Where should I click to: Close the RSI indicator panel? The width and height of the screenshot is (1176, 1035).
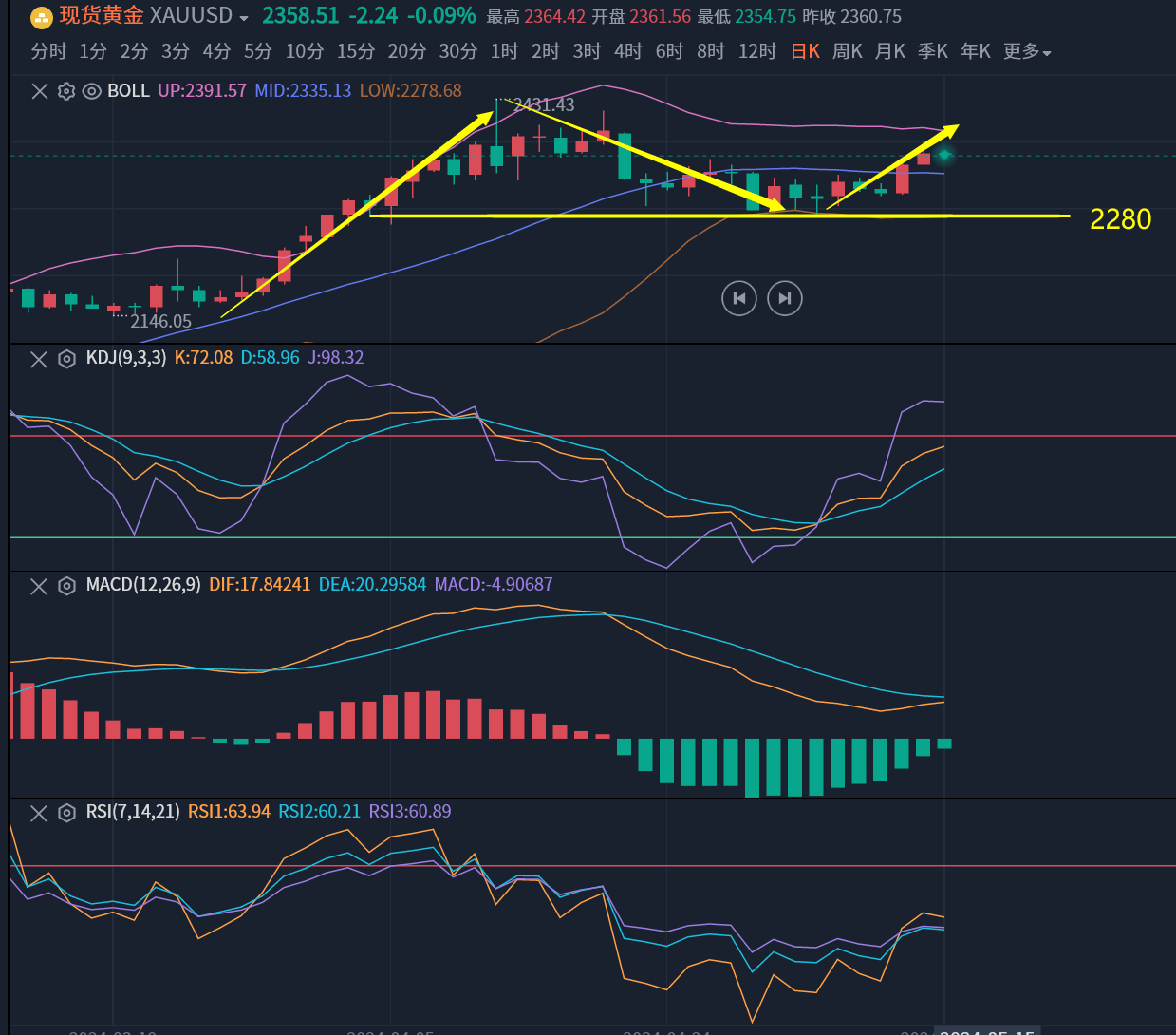(39, 813)
